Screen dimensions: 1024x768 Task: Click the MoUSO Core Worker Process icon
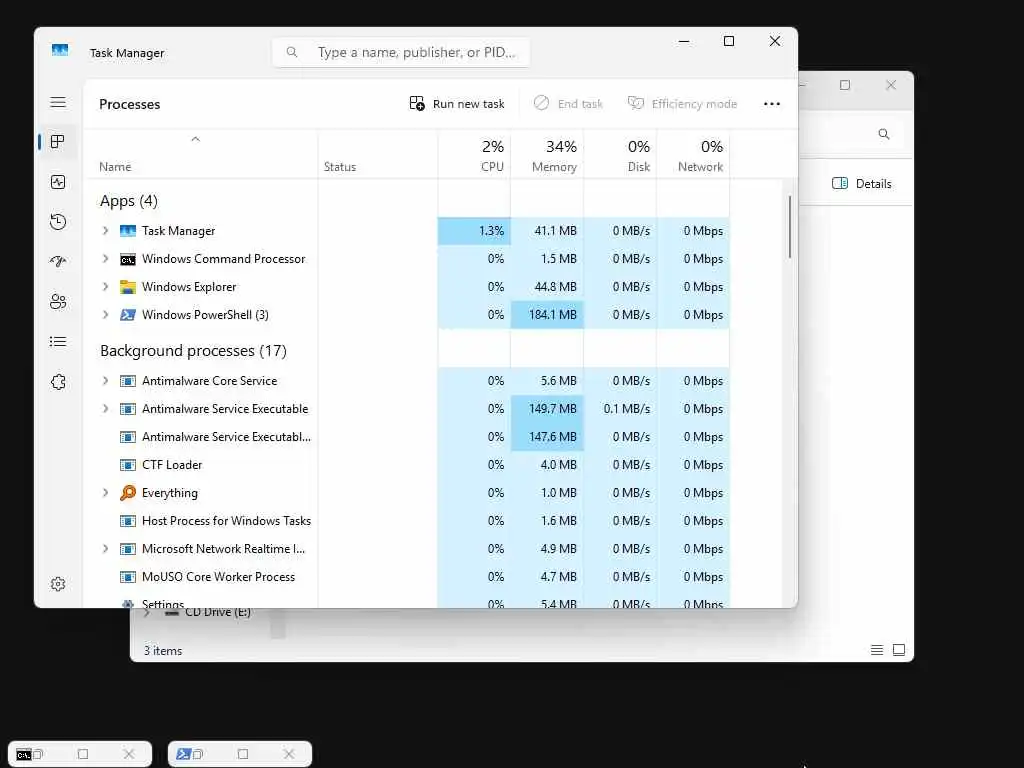tap(128, 577)
